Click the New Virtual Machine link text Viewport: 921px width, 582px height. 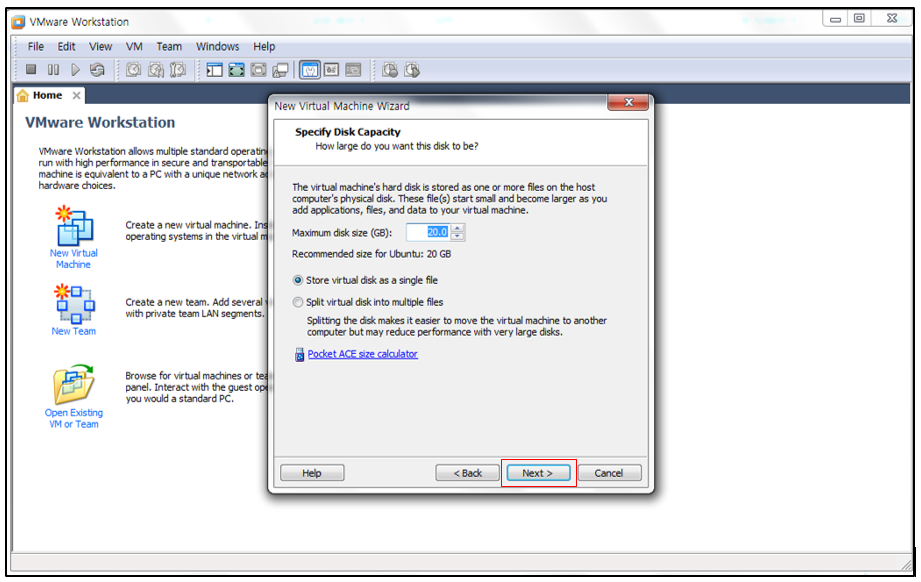coord(74,259)
